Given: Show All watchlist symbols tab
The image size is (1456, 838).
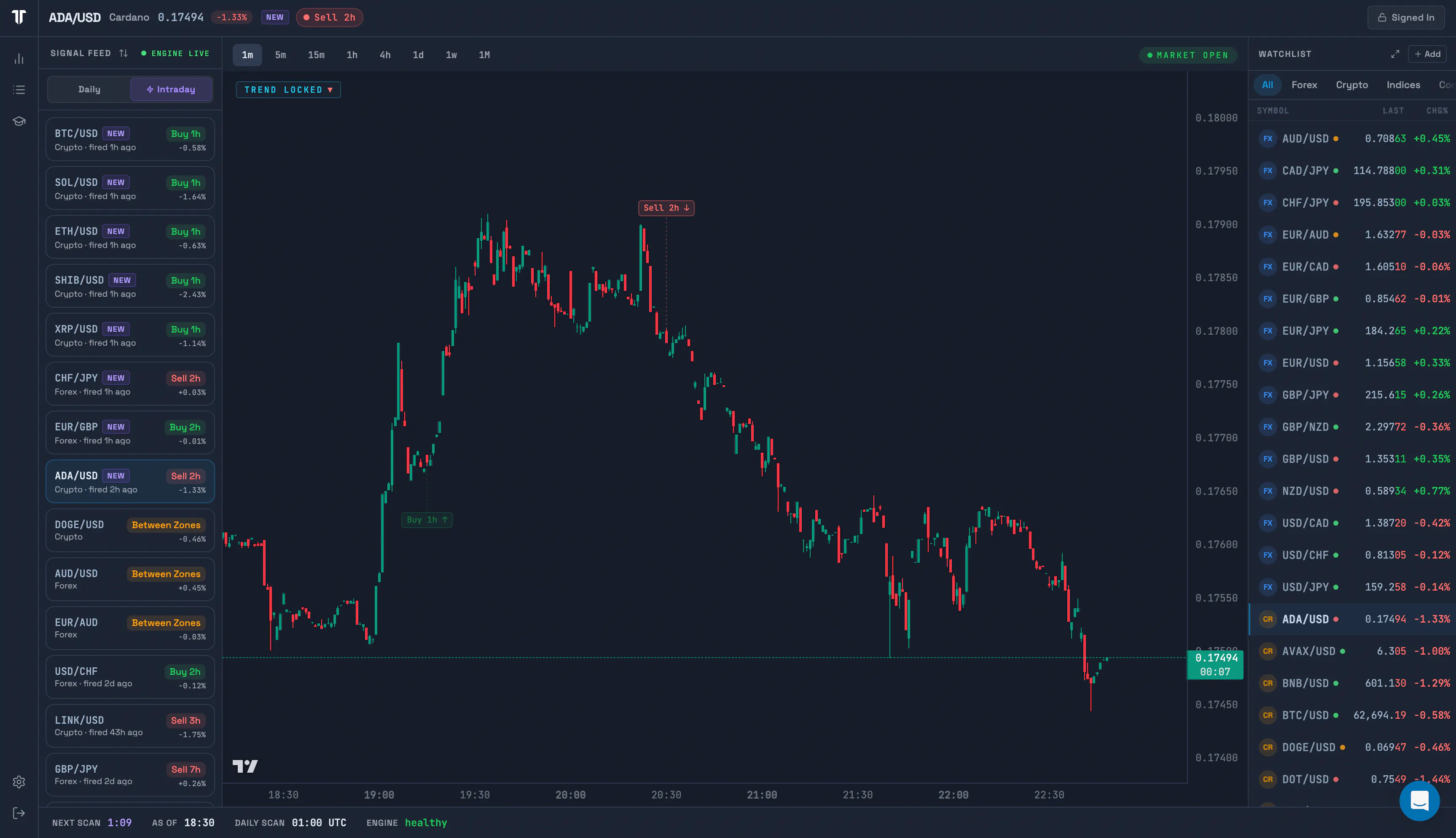Looking at the screenshot, I should coord(1267,85).
